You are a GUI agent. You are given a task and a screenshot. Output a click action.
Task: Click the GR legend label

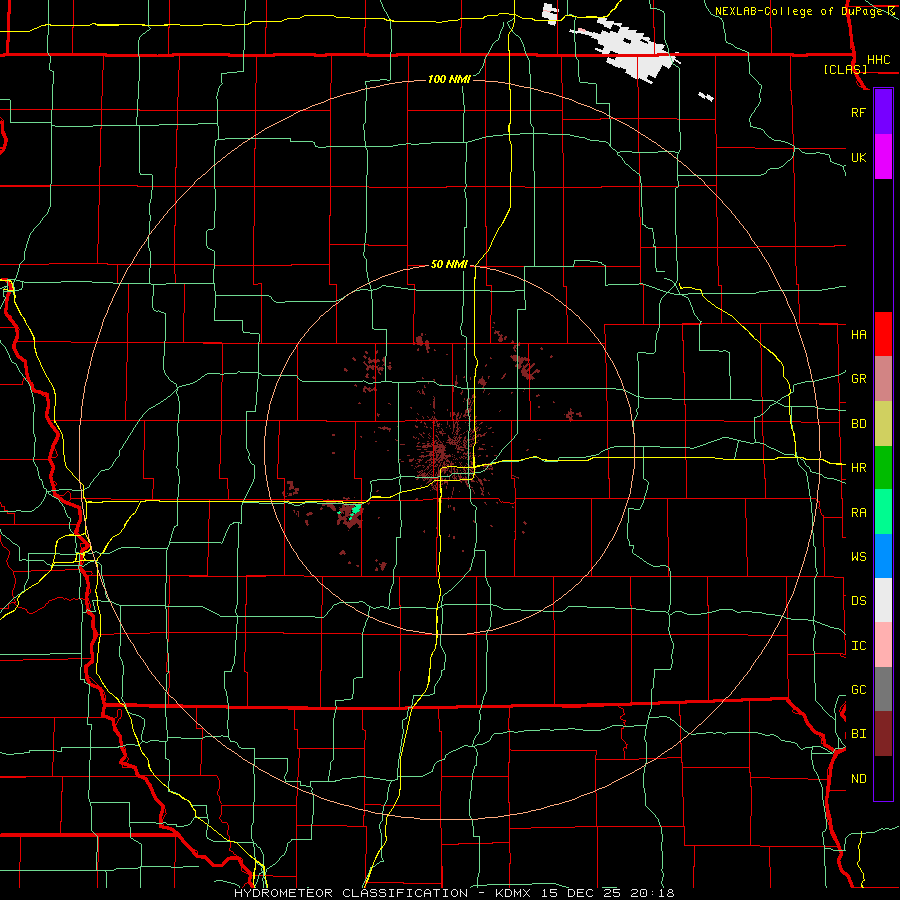click(x=858, y=379)
